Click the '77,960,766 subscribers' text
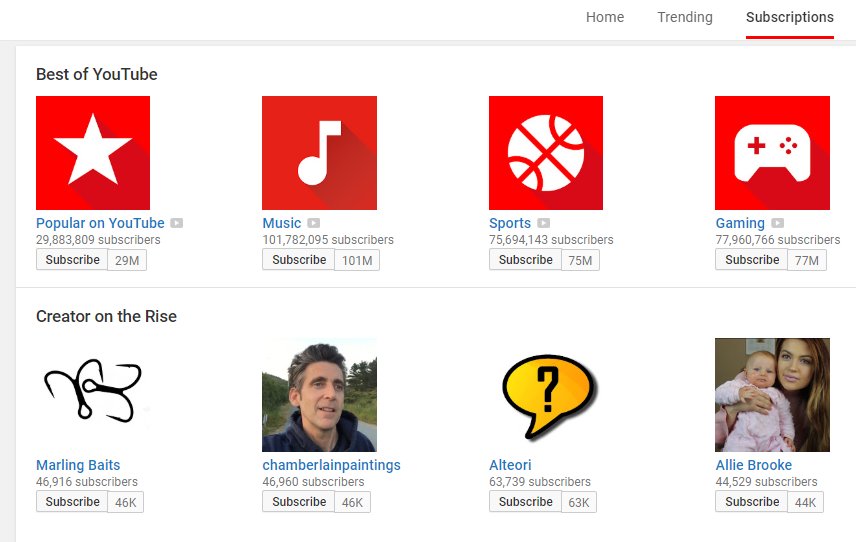 point(778,240)
